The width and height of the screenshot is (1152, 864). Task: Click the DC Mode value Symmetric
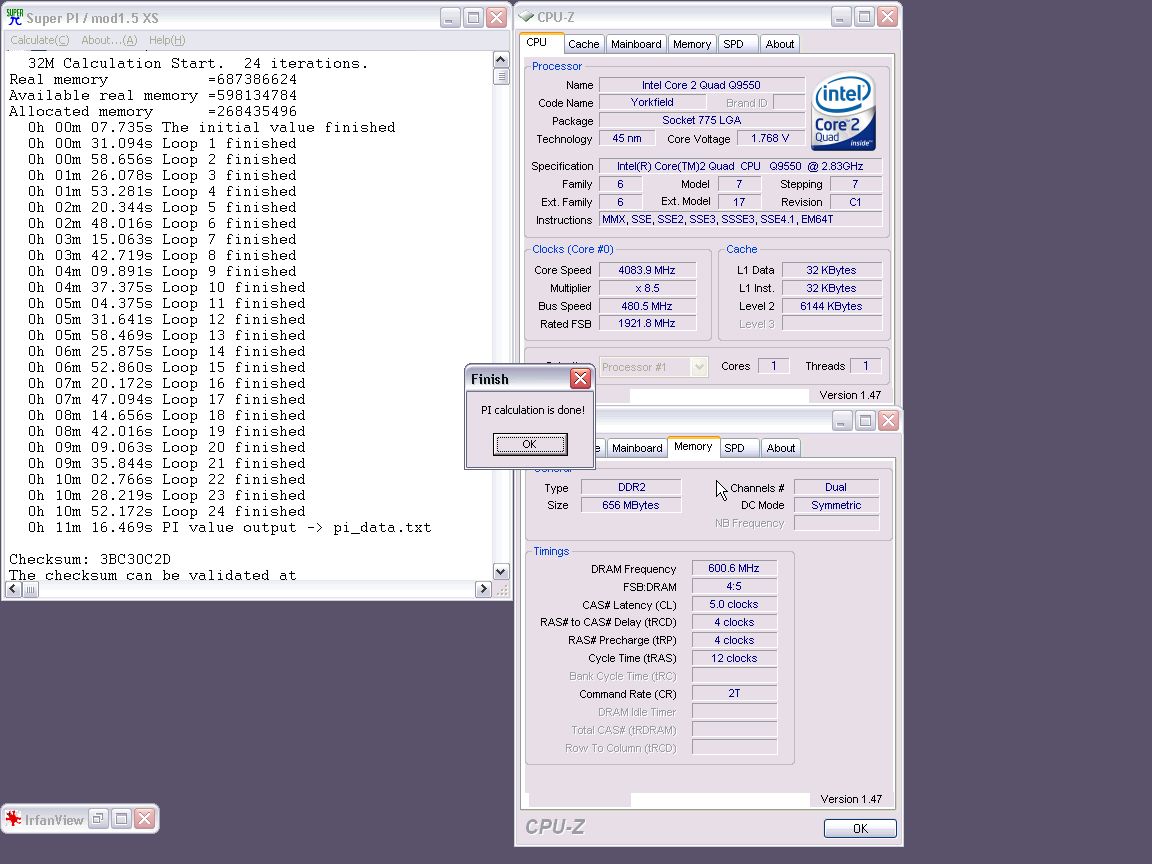tap(836, 505)
